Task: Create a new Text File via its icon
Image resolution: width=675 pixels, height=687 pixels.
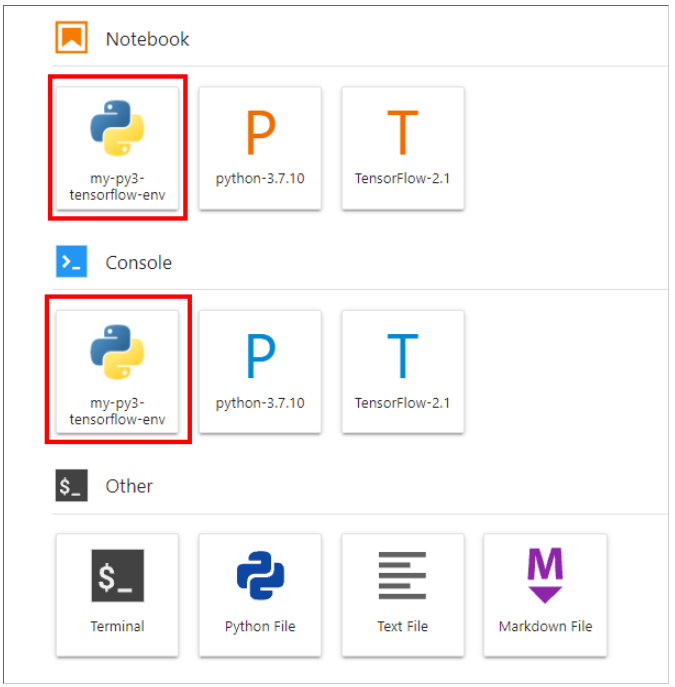Action: pyautogui.click(x=402, y=576)
